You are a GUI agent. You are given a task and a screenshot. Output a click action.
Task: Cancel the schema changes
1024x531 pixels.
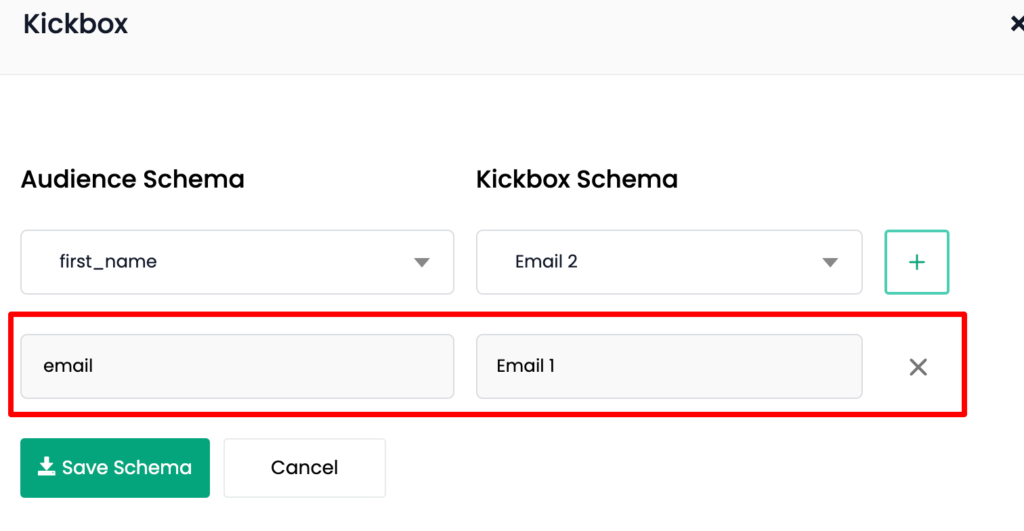304,468
